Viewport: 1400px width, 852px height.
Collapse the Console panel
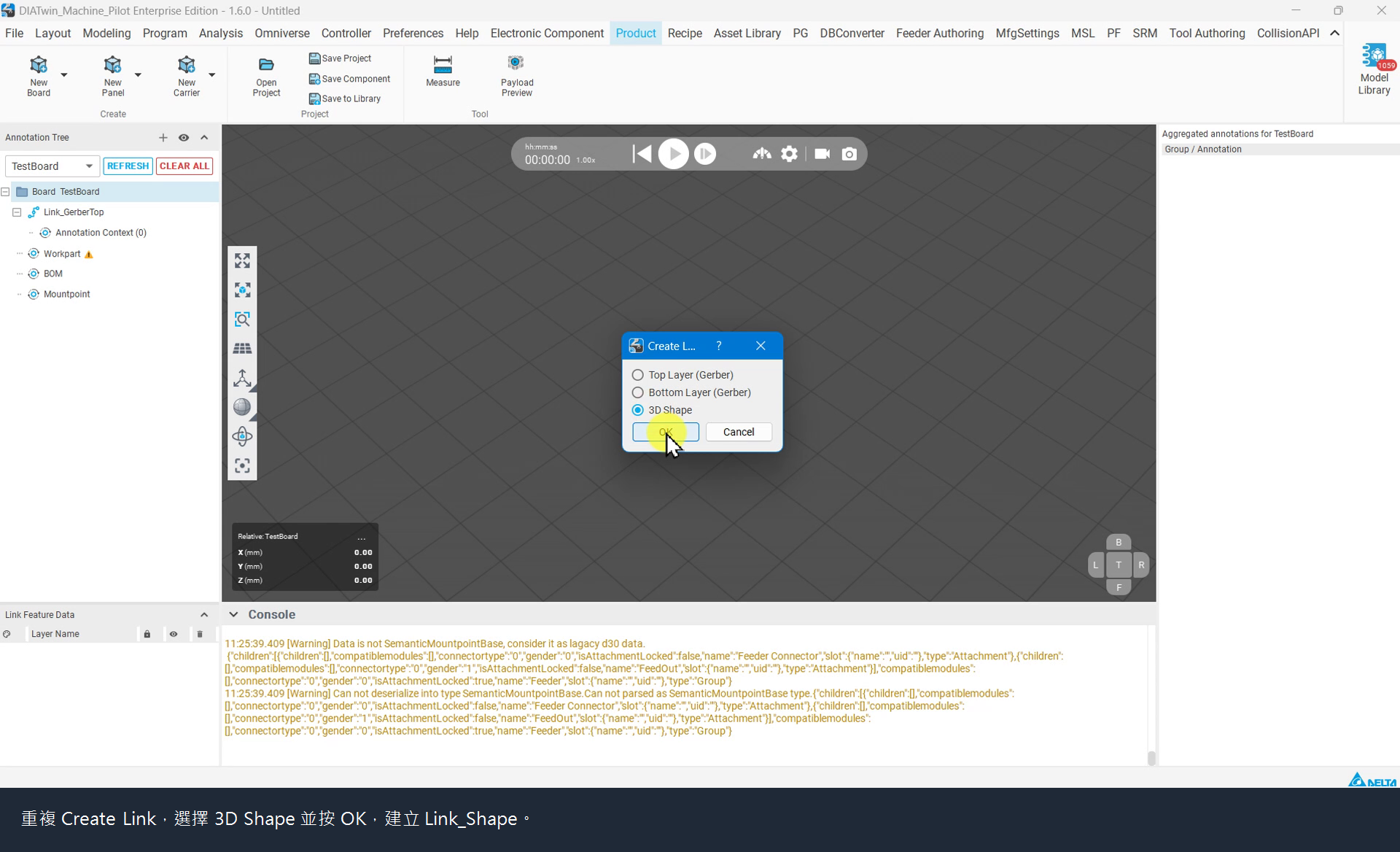click(x=233, y=614)
